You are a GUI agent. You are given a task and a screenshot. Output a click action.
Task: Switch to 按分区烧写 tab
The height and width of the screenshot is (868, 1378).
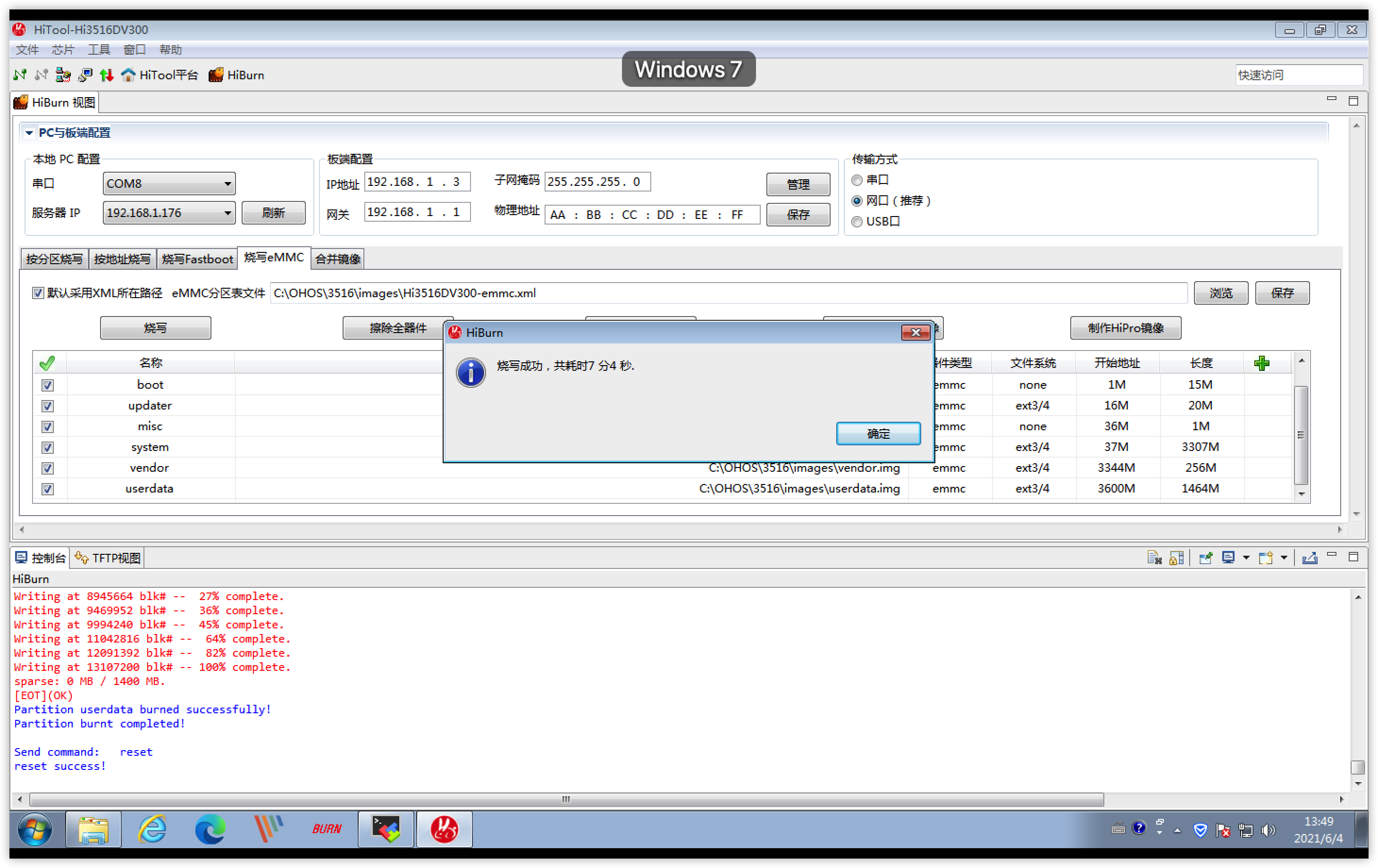pos(54,259)
